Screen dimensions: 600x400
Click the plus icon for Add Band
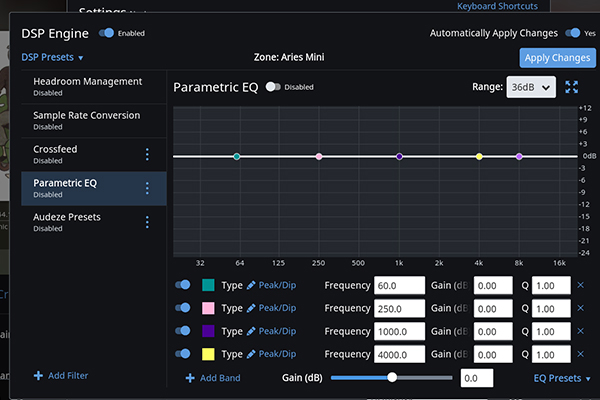coord(190,378)
